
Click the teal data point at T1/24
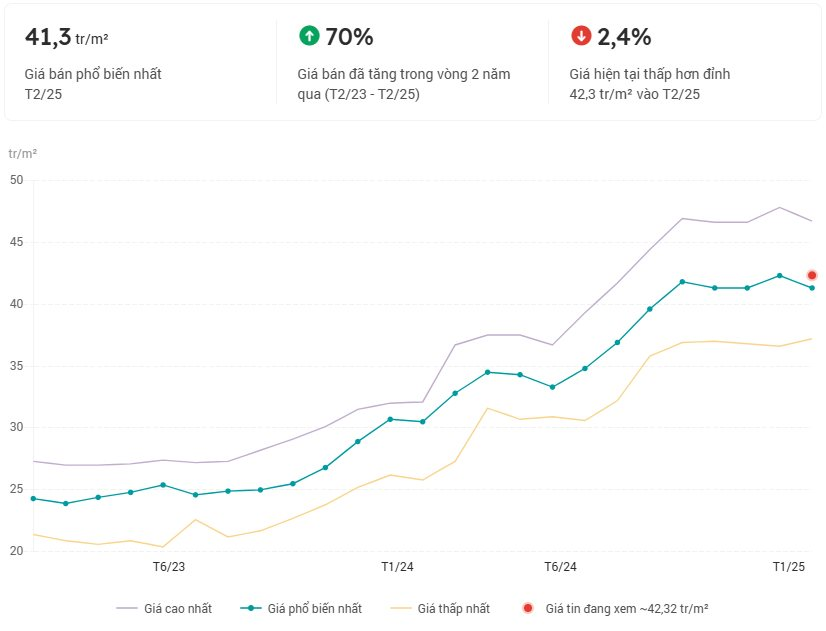click(x=390, y=419)
